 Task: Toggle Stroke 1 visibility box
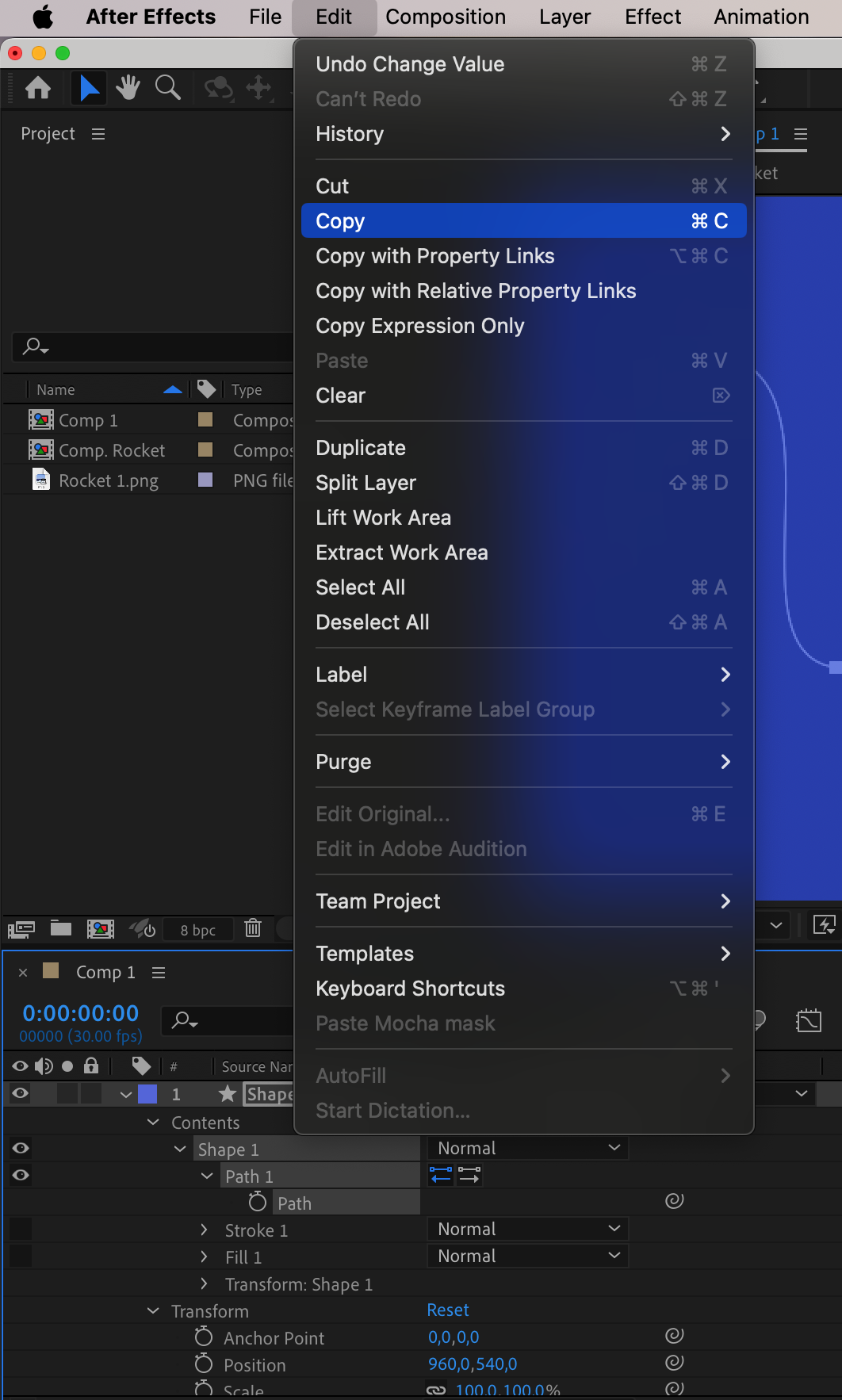[21, 1229]
